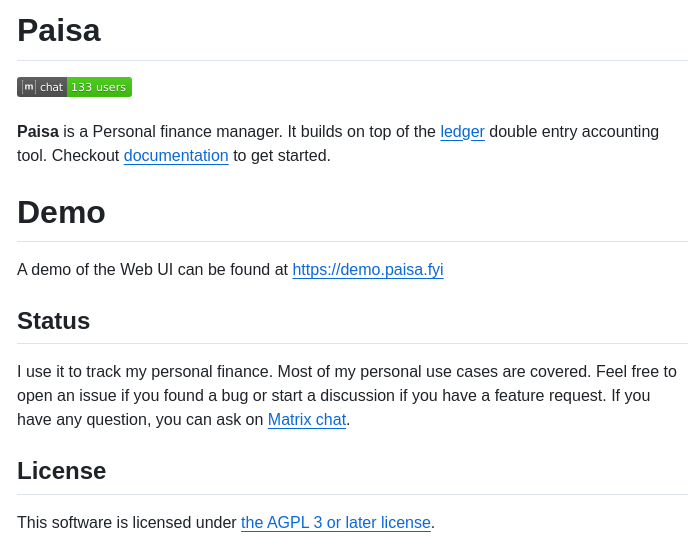Click the "Status" section heading

point(54,321)
